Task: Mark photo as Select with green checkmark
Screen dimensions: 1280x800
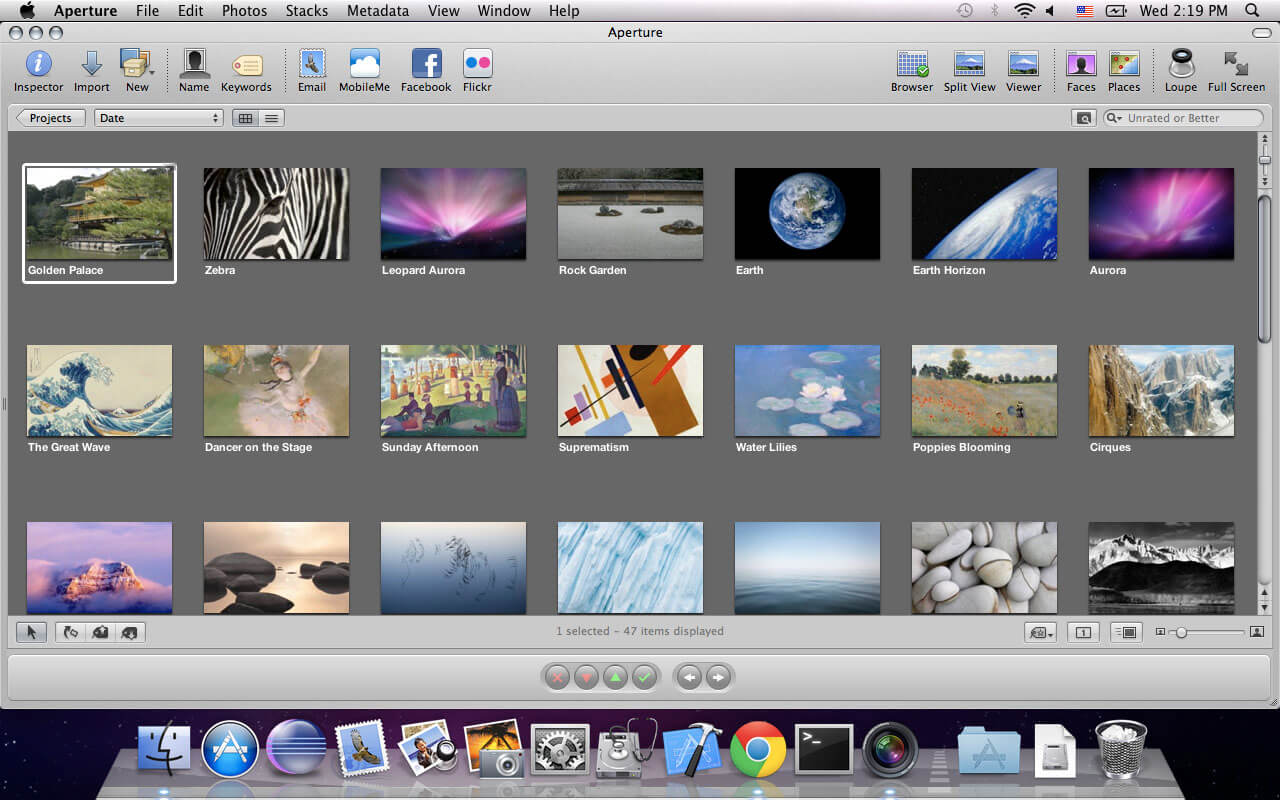Action: (644, 677)
